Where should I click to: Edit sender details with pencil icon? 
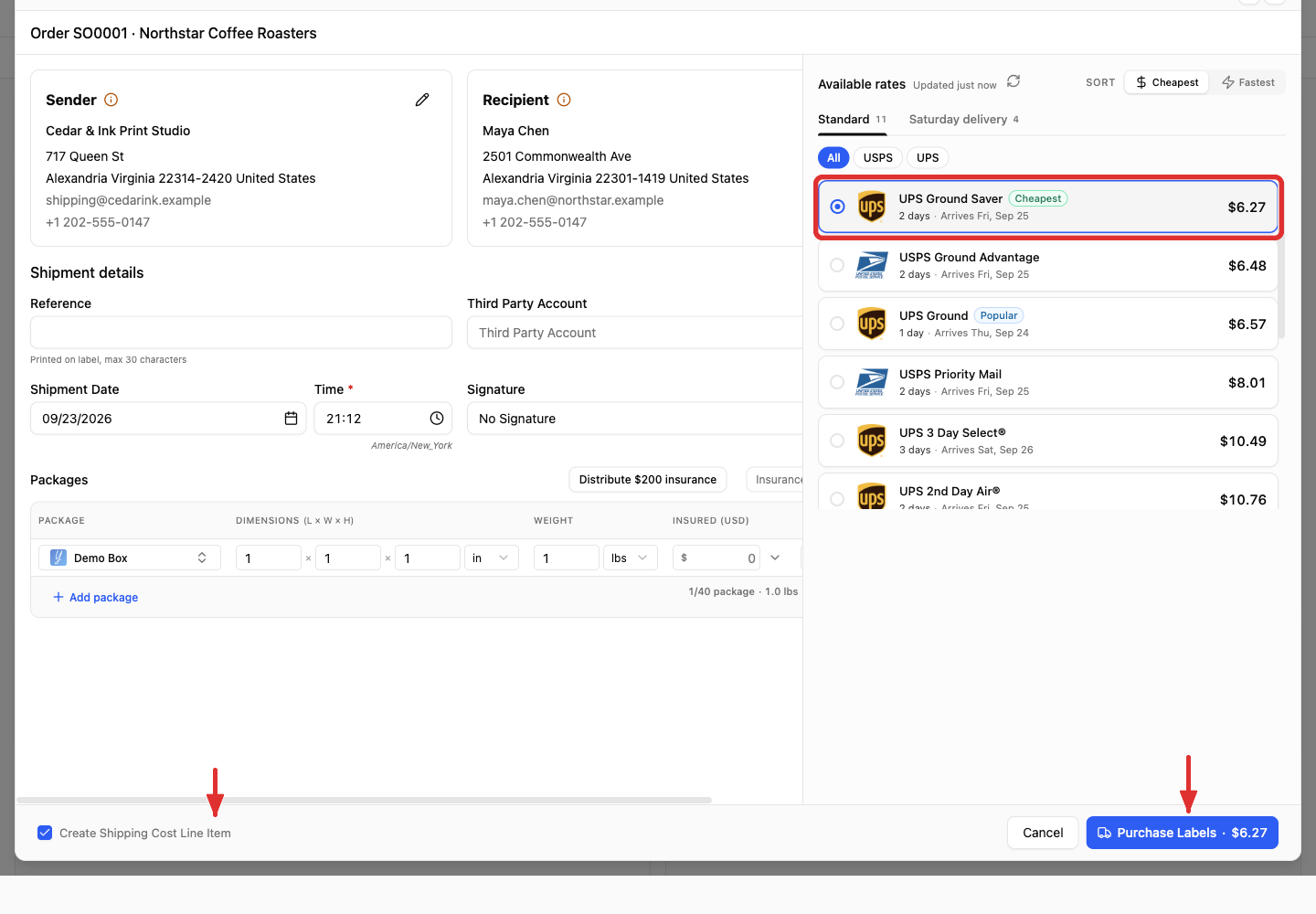(422, 100)
